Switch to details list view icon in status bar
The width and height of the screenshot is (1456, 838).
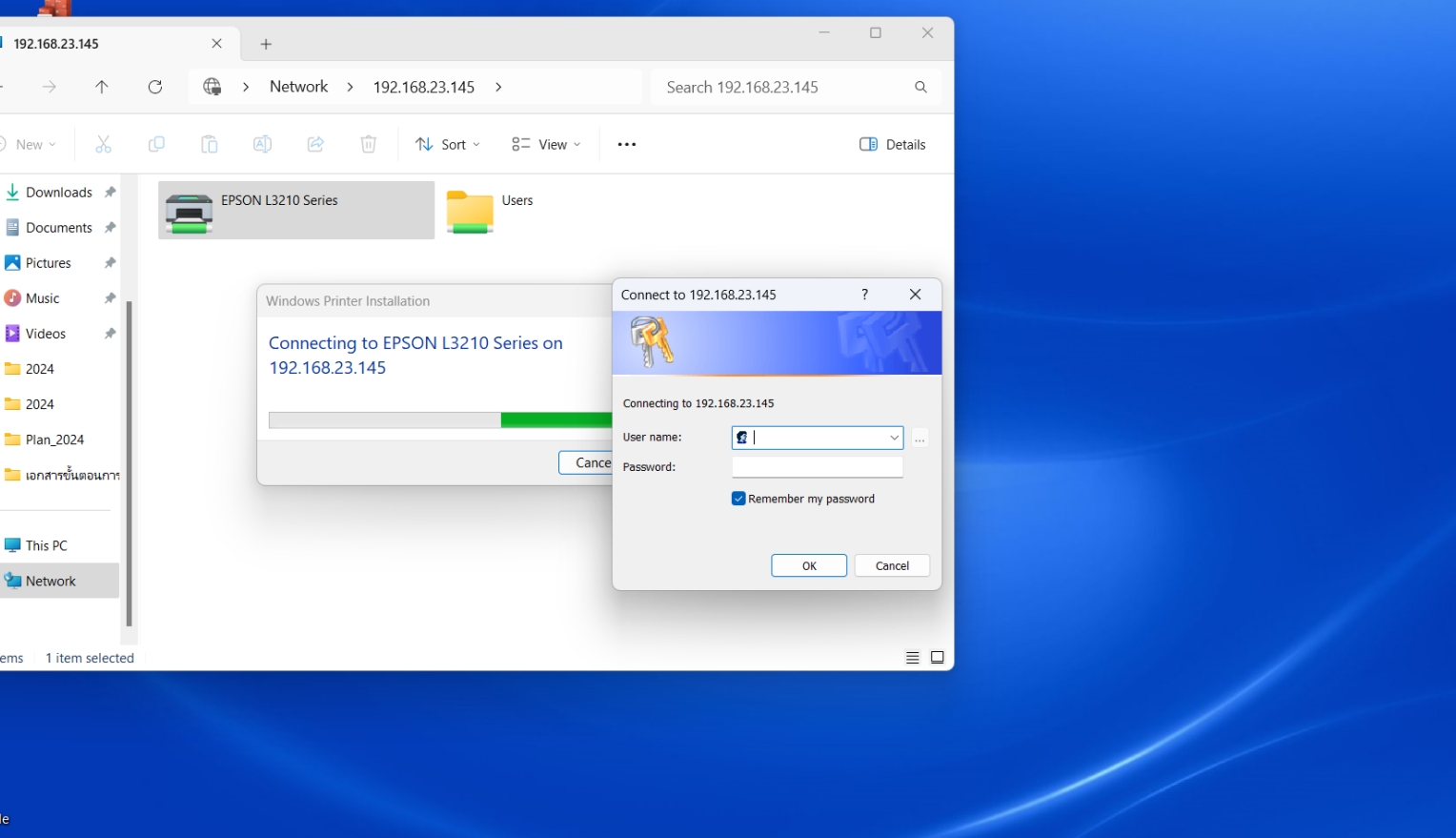[912, 658]
